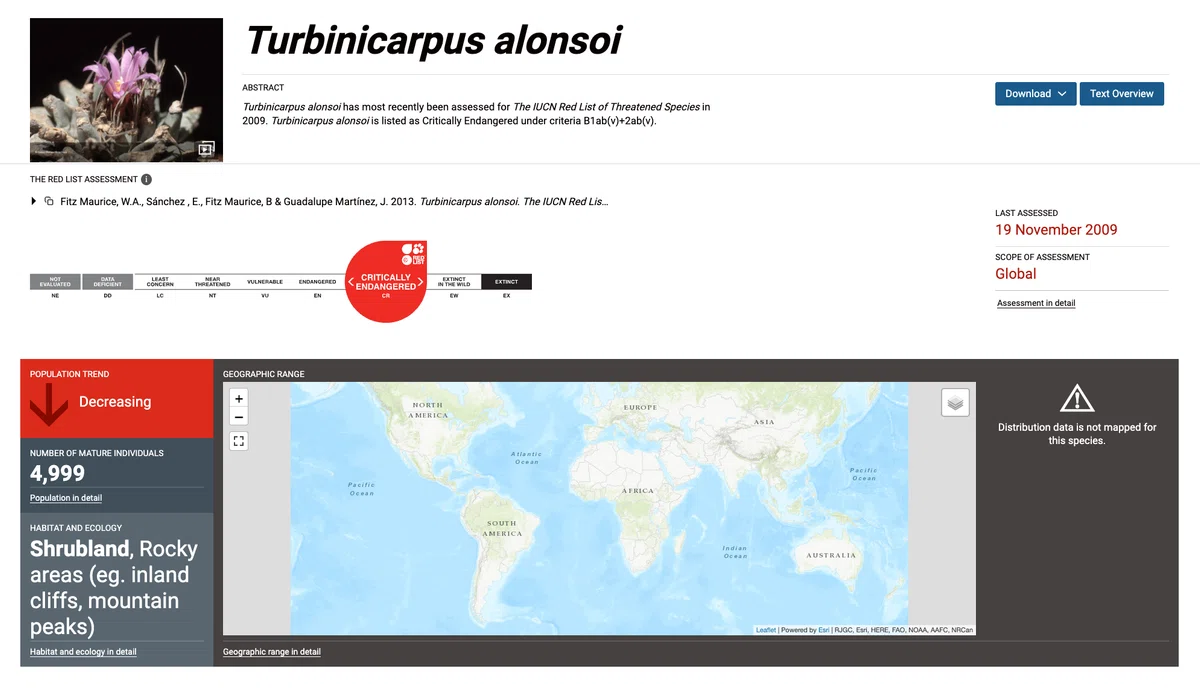
Task: Click the Extinct in the Wild category
Action: pyautogui.click(x=454, y=282)
